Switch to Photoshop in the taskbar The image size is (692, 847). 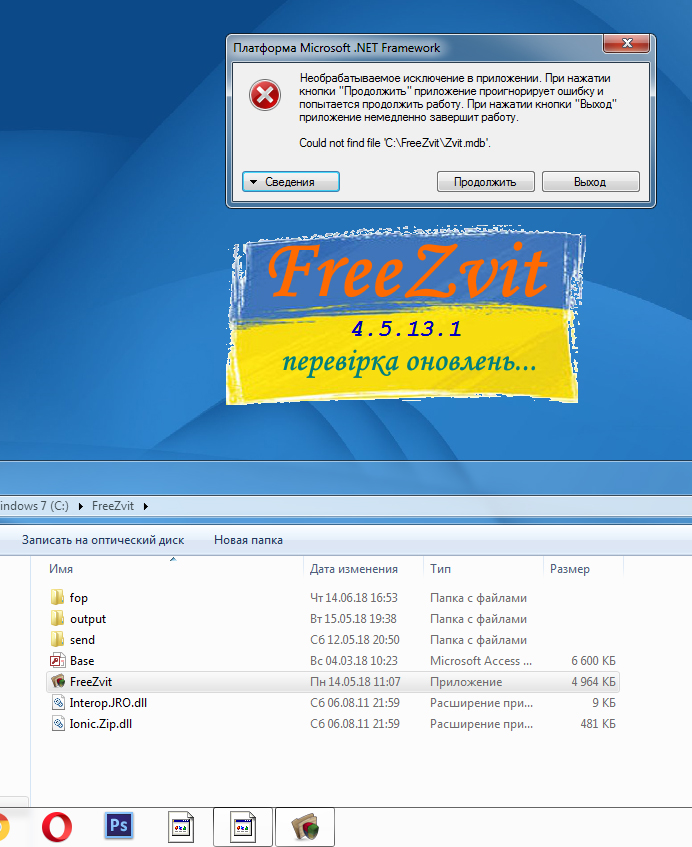click(119, 827)
